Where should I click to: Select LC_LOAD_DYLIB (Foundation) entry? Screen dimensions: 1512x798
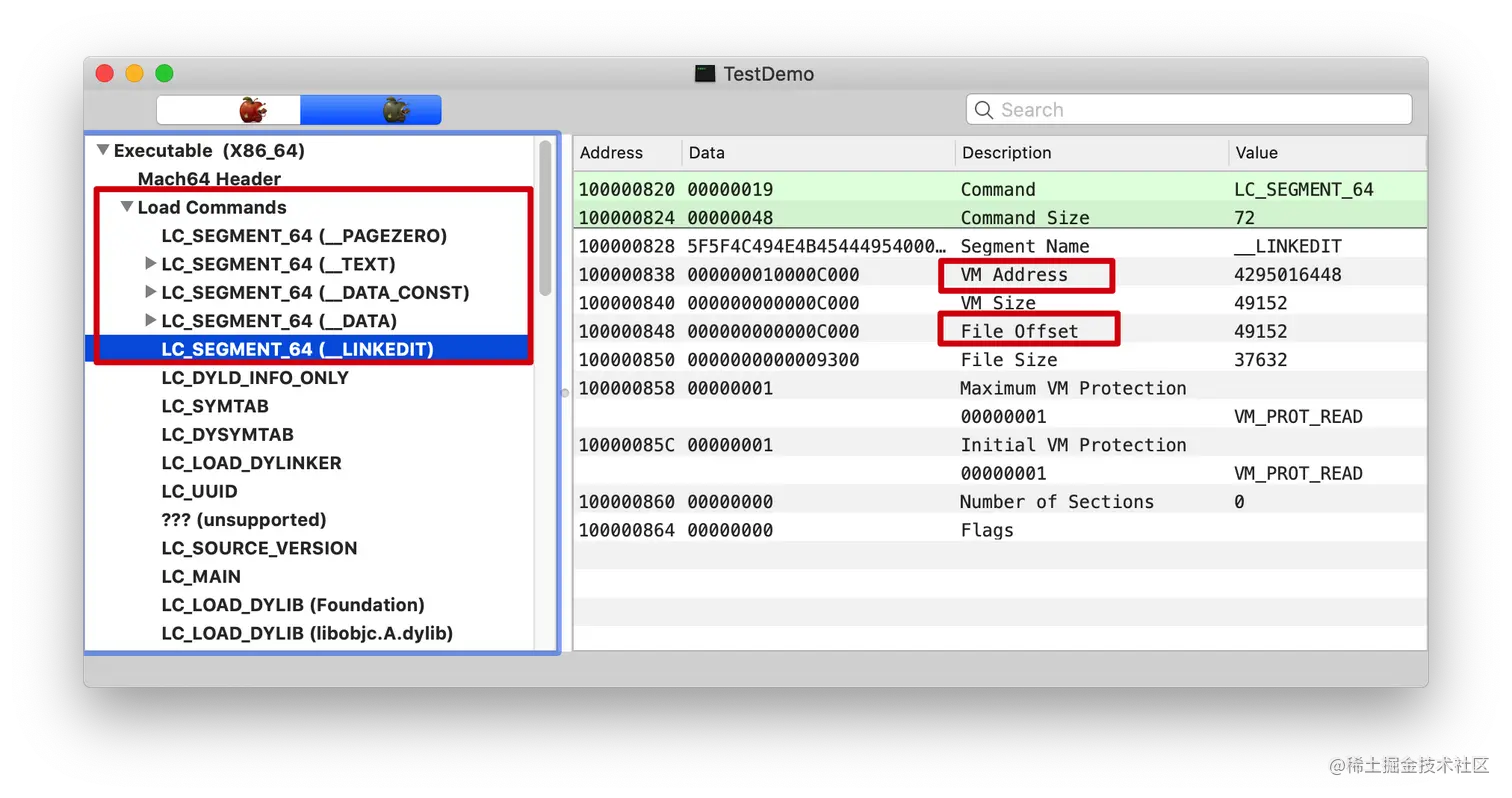[293, 605]
